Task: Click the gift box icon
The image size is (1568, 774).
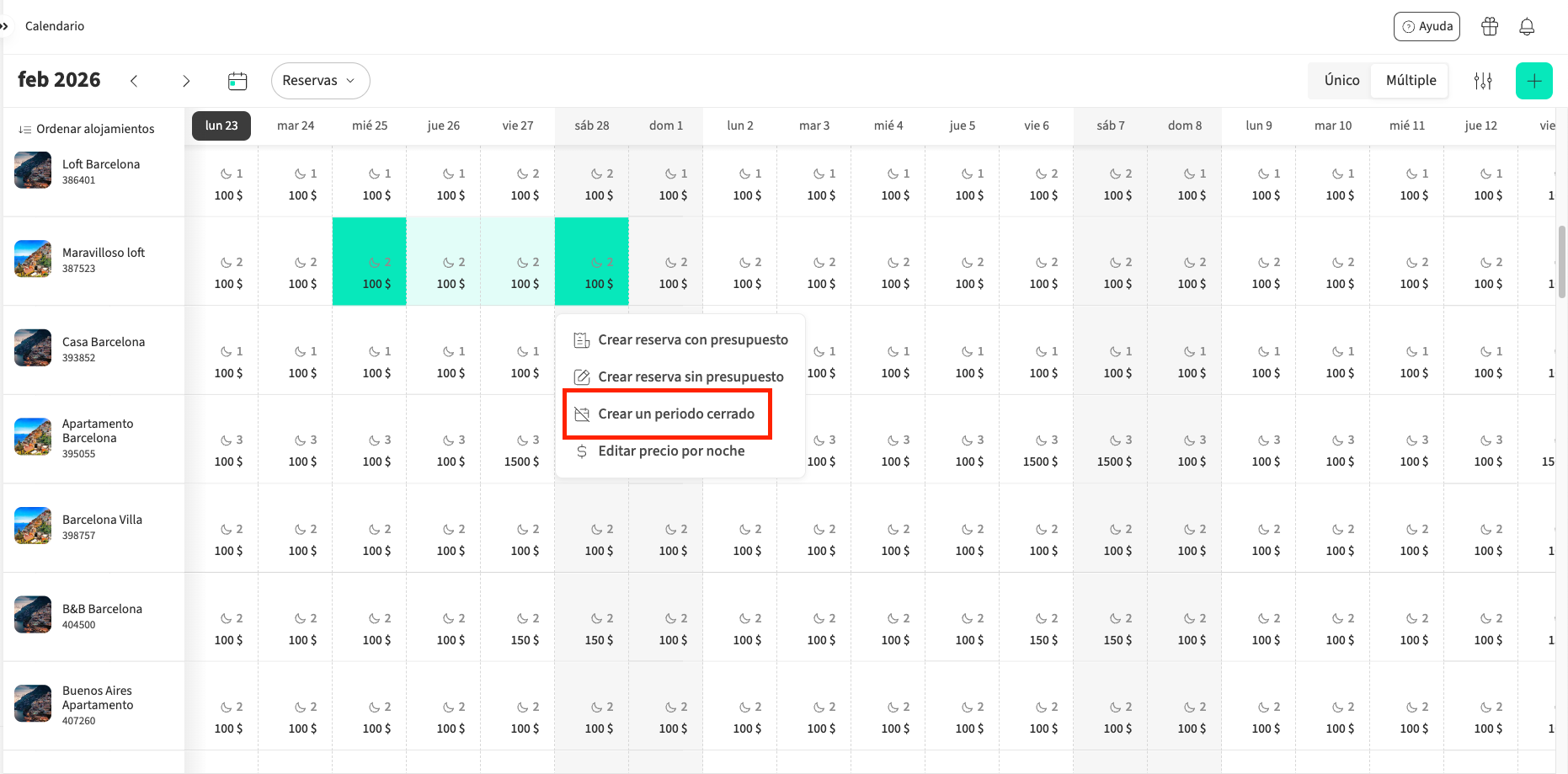Action: point(1490,26)
